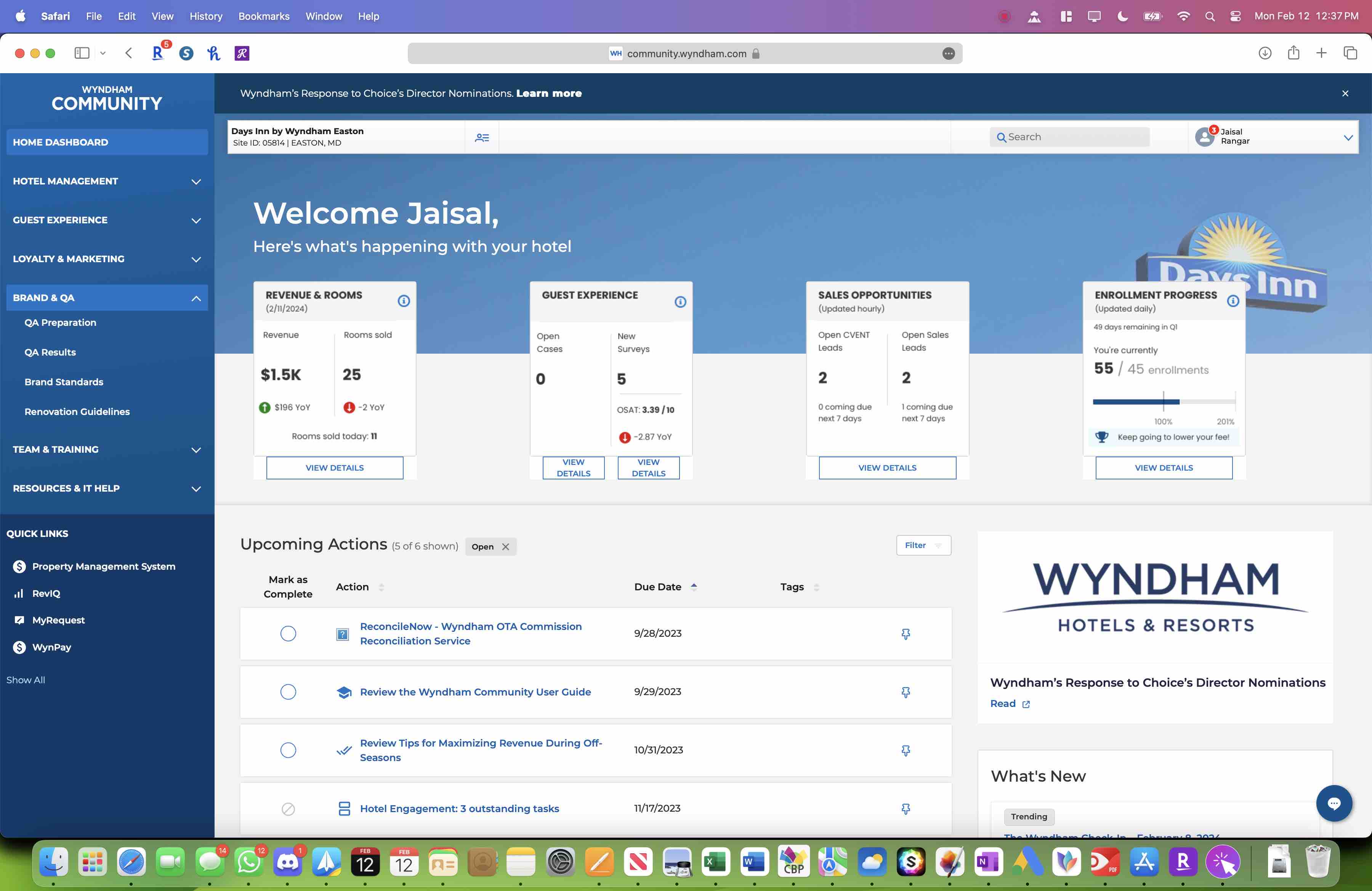Open the RevIQ quick link
Viewport: 1372px width, 891px height.
(46, 593)
